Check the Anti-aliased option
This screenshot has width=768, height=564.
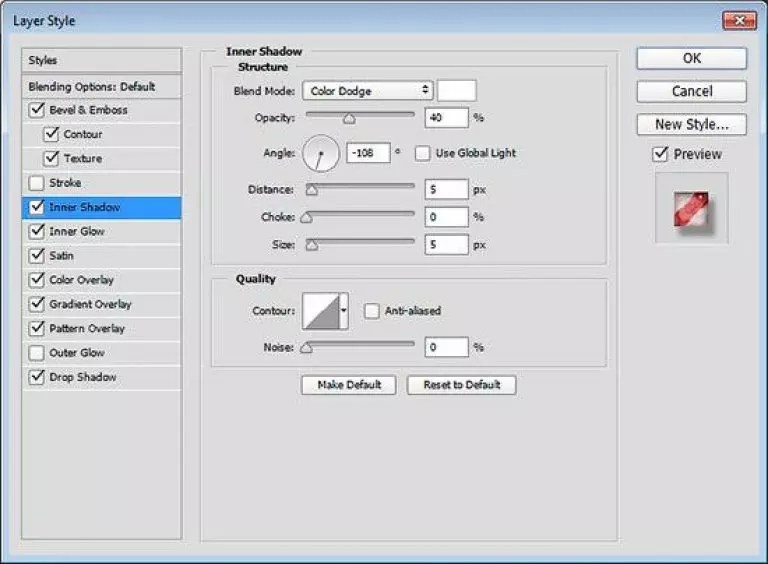pos(372,310)
